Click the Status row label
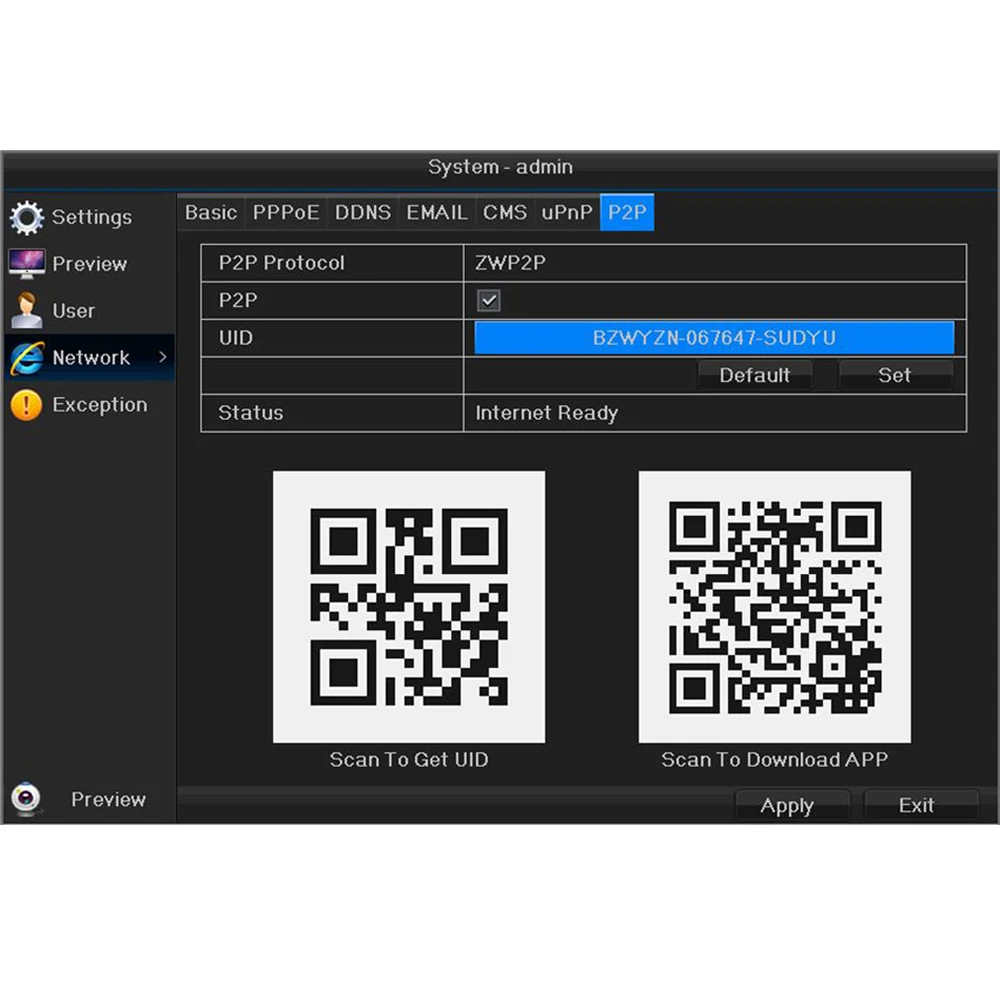 click(251, 413)
